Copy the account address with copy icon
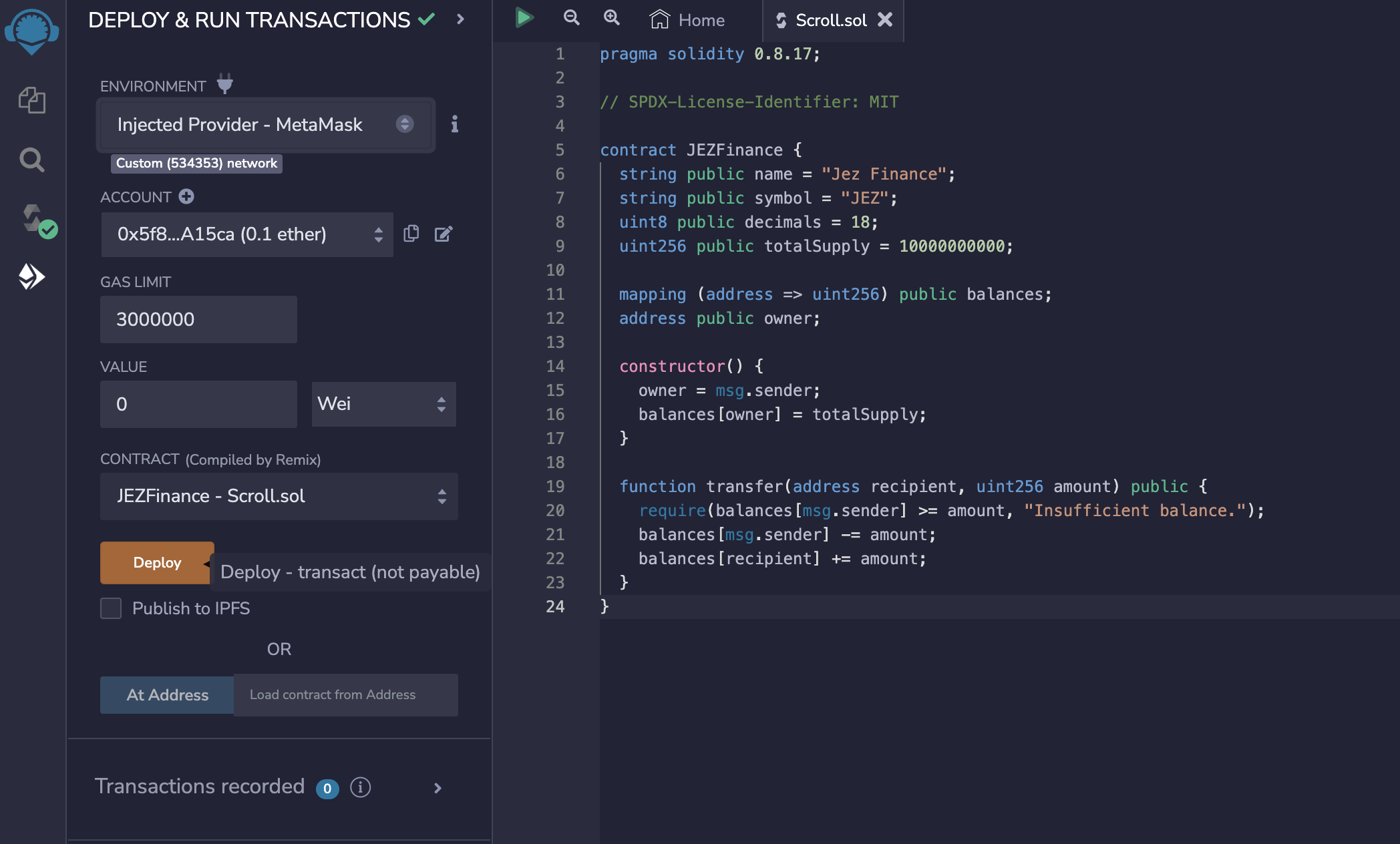This screenshot has width=1400, height=844. [x=411, y=234]
